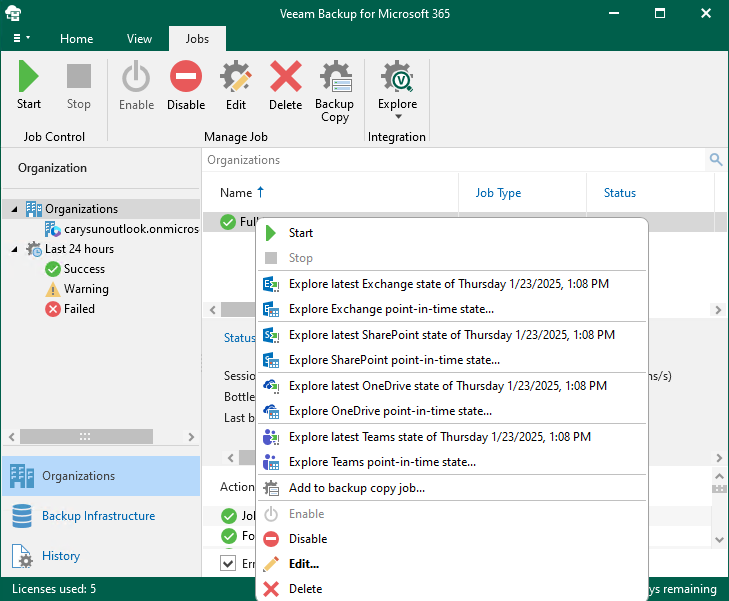Image resolution: width=729 pixels, height=601 pixels.
Task: Explore latest OneDrive state of 1/23/2025
Action: pos(452,386)
